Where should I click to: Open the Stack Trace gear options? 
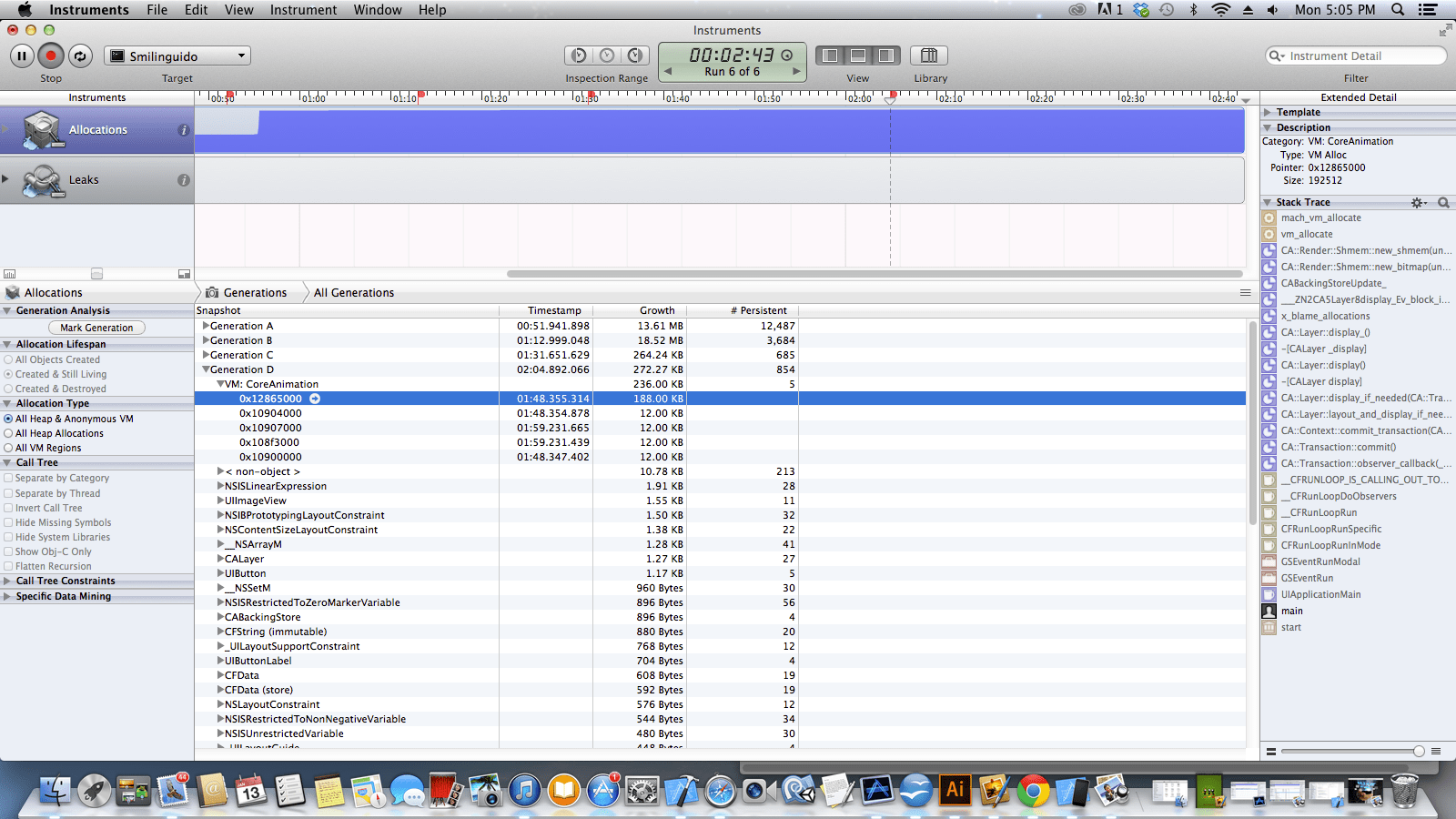pos(1418,202)
